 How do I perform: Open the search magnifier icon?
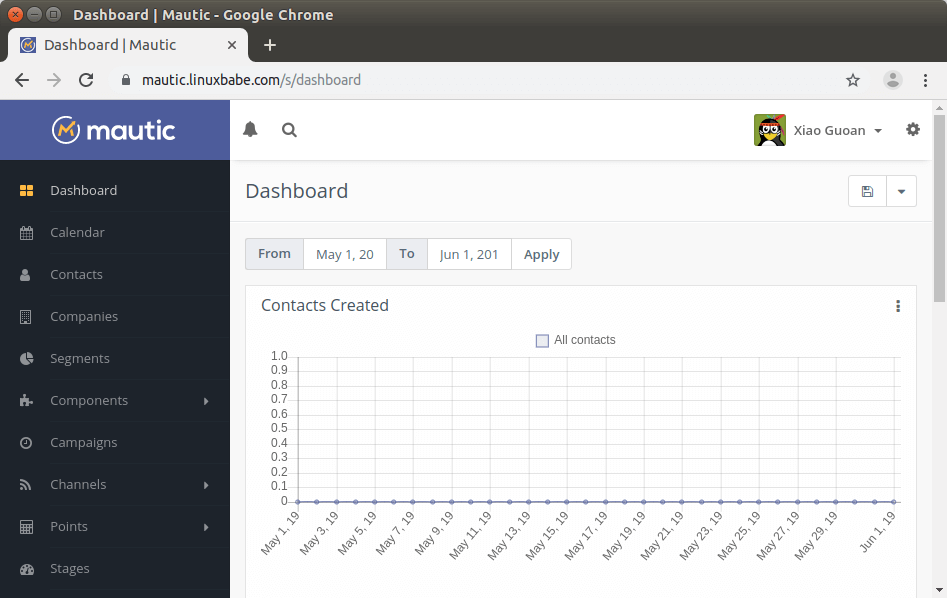coord(289,130)
